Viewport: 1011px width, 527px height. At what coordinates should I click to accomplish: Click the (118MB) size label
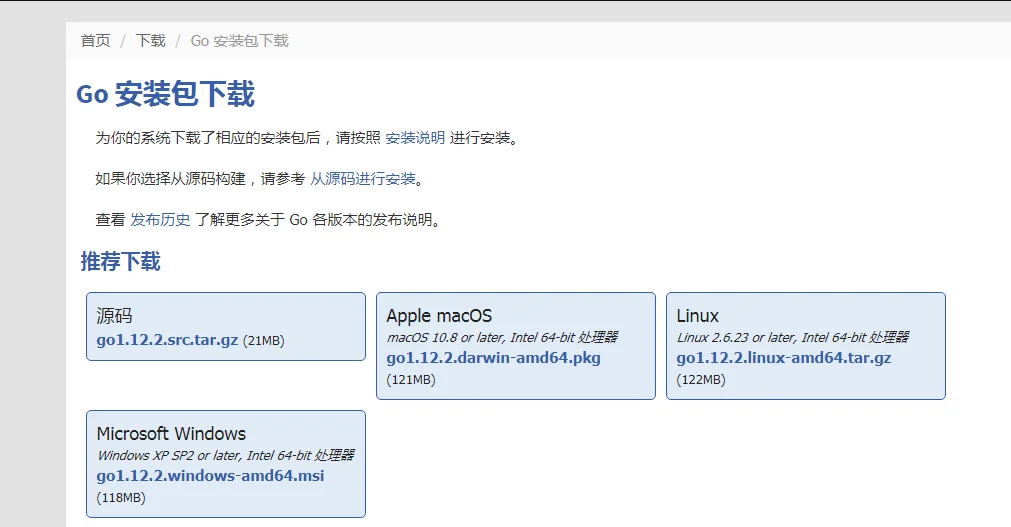tap(121, 497)
